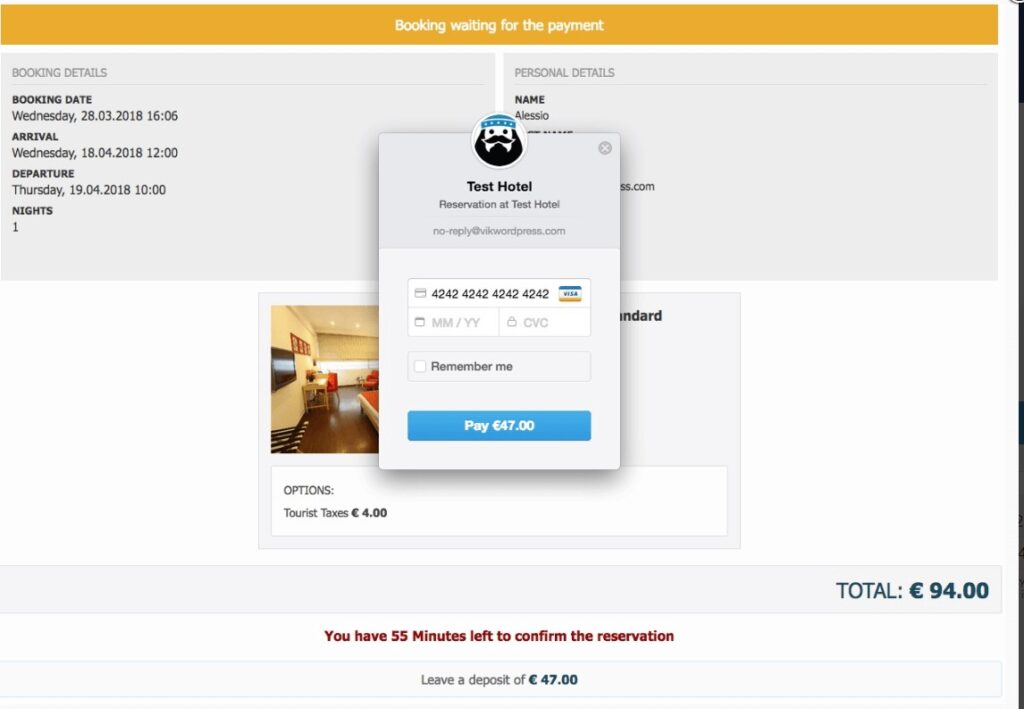
Task: Click the Tourist Taxes € 4.00 option
Action: [x=335, y=513]
